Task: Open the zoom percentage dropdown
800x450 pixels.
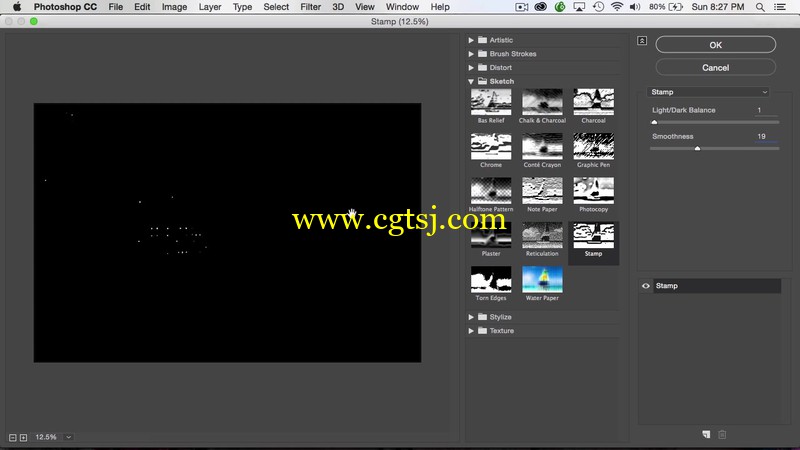Action: click(x=68, y=437)
